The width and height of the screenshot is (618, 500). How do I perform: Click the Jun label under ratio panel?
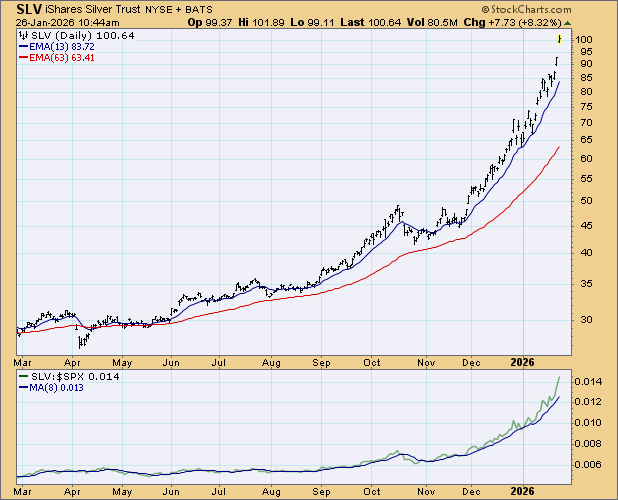click(171, 491)
